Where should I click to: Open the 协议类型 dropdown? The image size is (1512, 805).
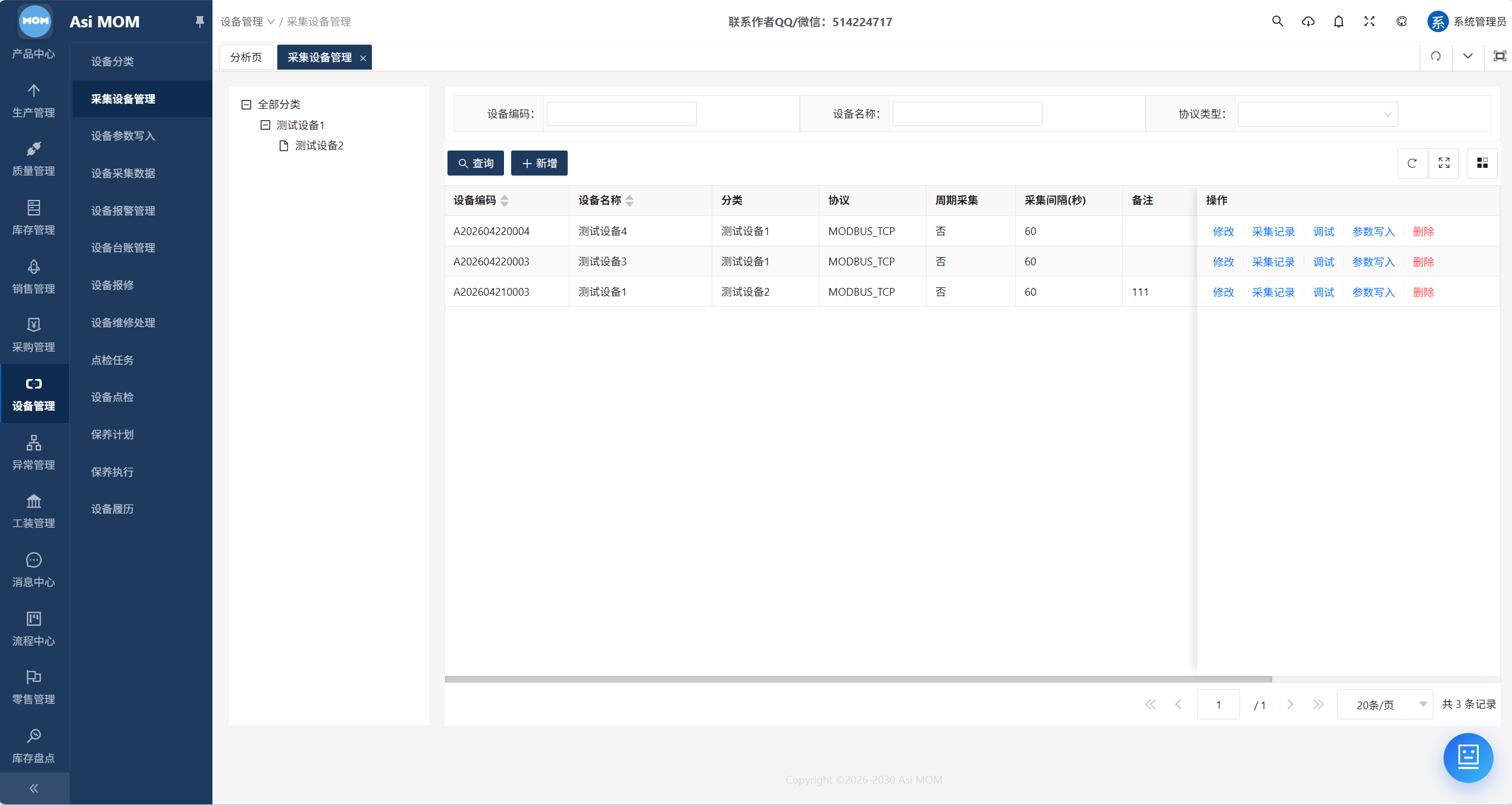[x=1317, y=114]
